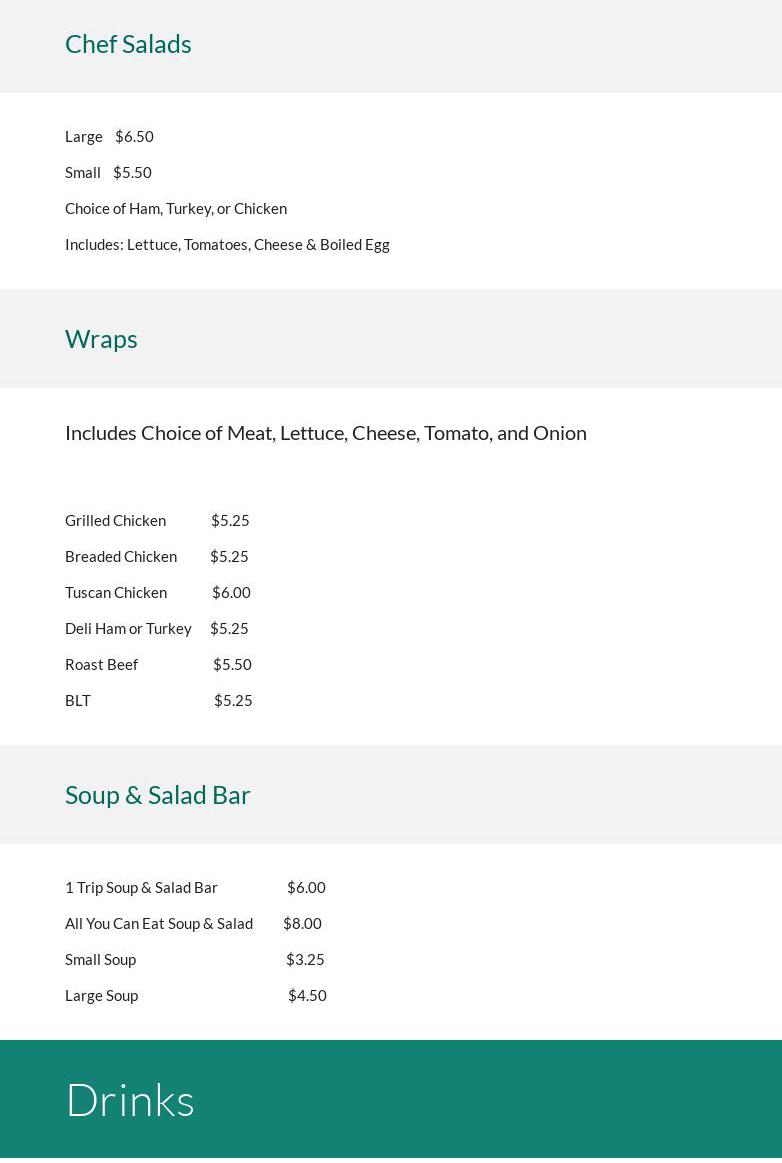The width and height of the screenshot is (782, 1163).
Task: Select the Grilled Chicken wrap item
Action: click(116, 520)
